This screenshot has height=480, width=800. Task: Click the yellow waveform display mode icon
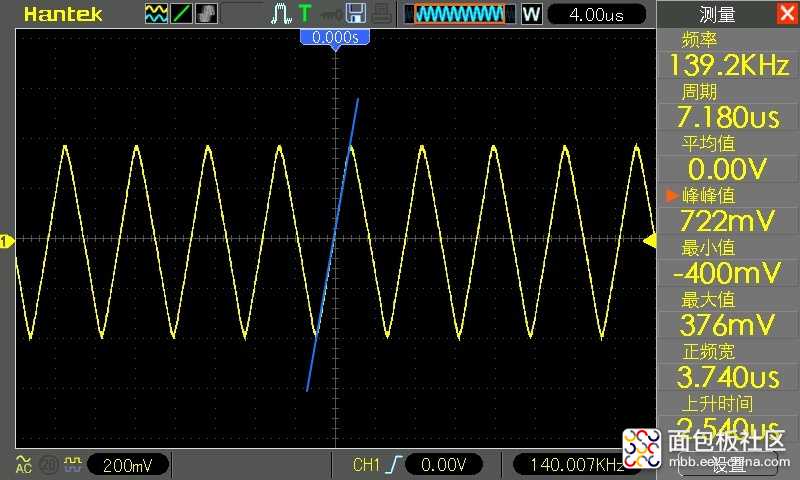pyautogui.click(x=156, y=14)
